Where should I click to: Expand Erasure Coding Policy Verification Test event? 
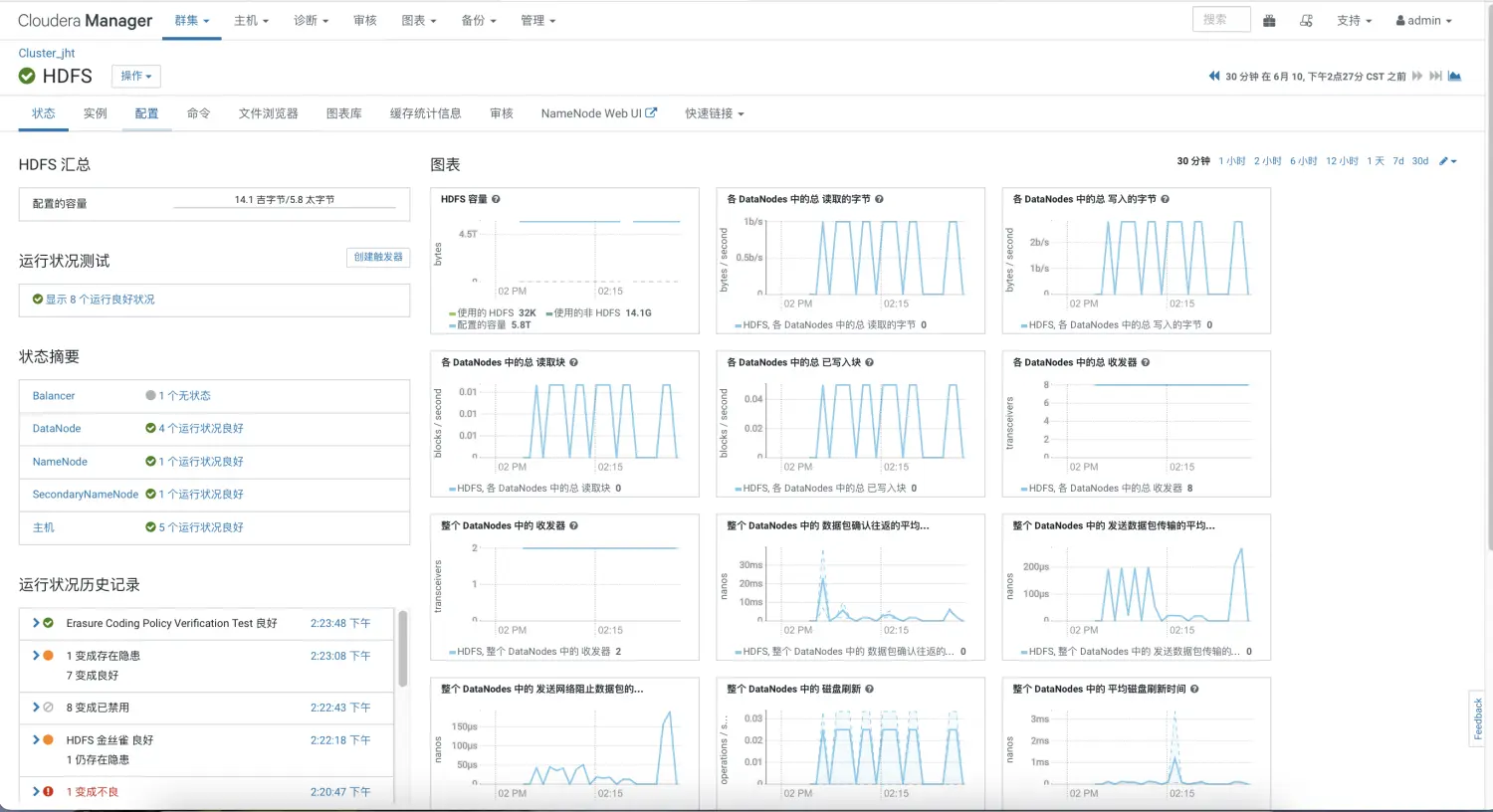(x=36, y=623)
